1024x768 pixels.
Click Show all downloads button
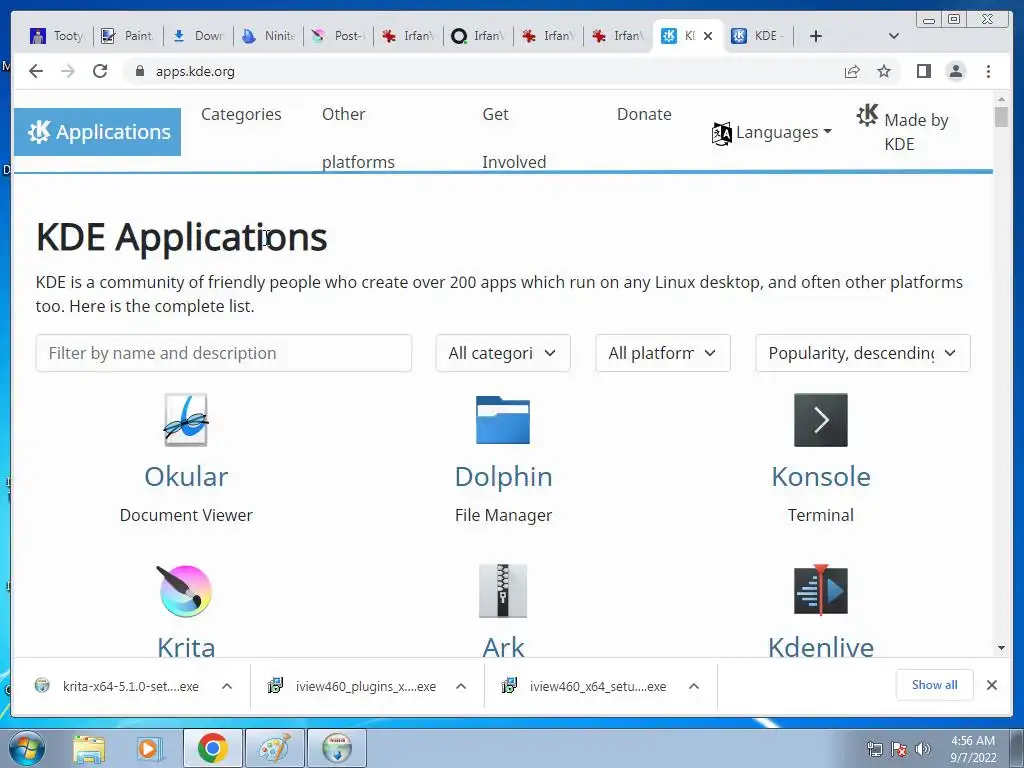935,685
